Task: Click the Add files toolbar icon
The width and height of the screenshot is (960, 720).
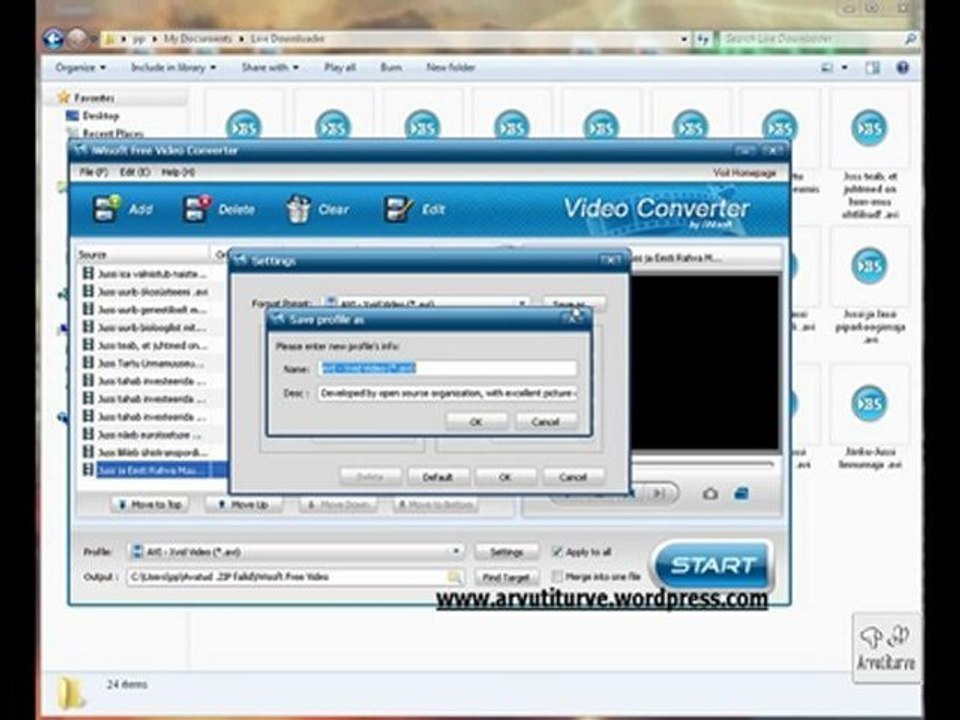Action: point(107,208)
